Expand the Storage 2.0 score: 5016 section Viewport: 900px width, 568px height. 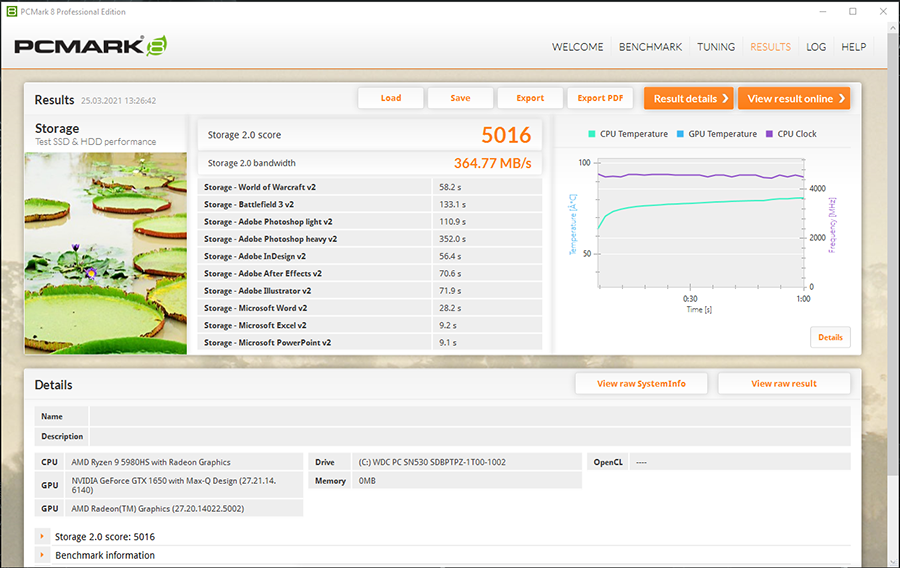[42, 536]
